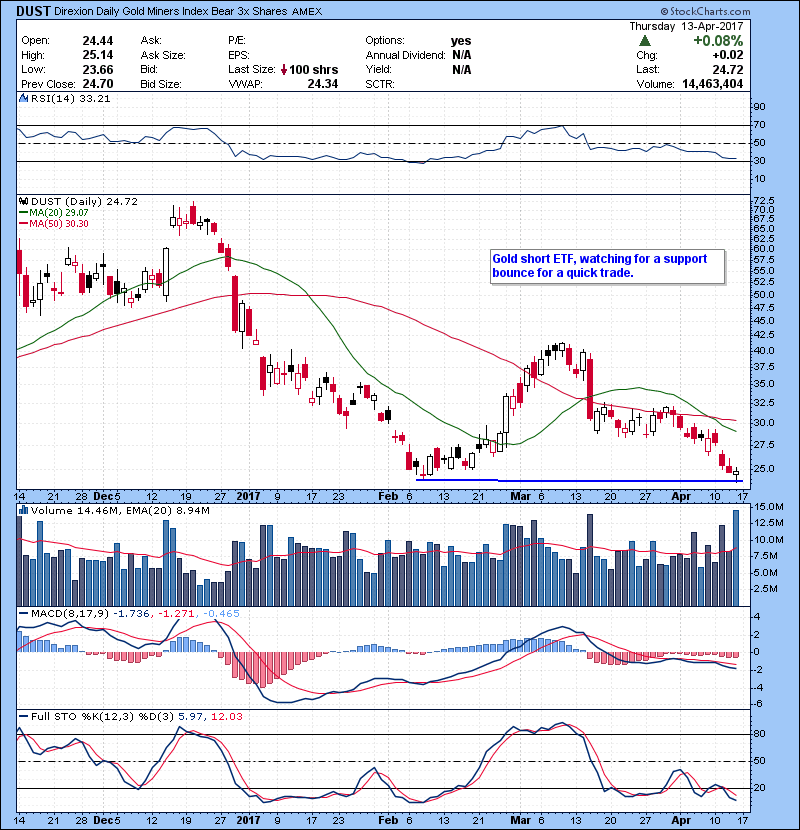Select the date "Thursday 13-Apr-2017"
The image size is (800, 830).
pyautogui.click(x=686, y=26)
